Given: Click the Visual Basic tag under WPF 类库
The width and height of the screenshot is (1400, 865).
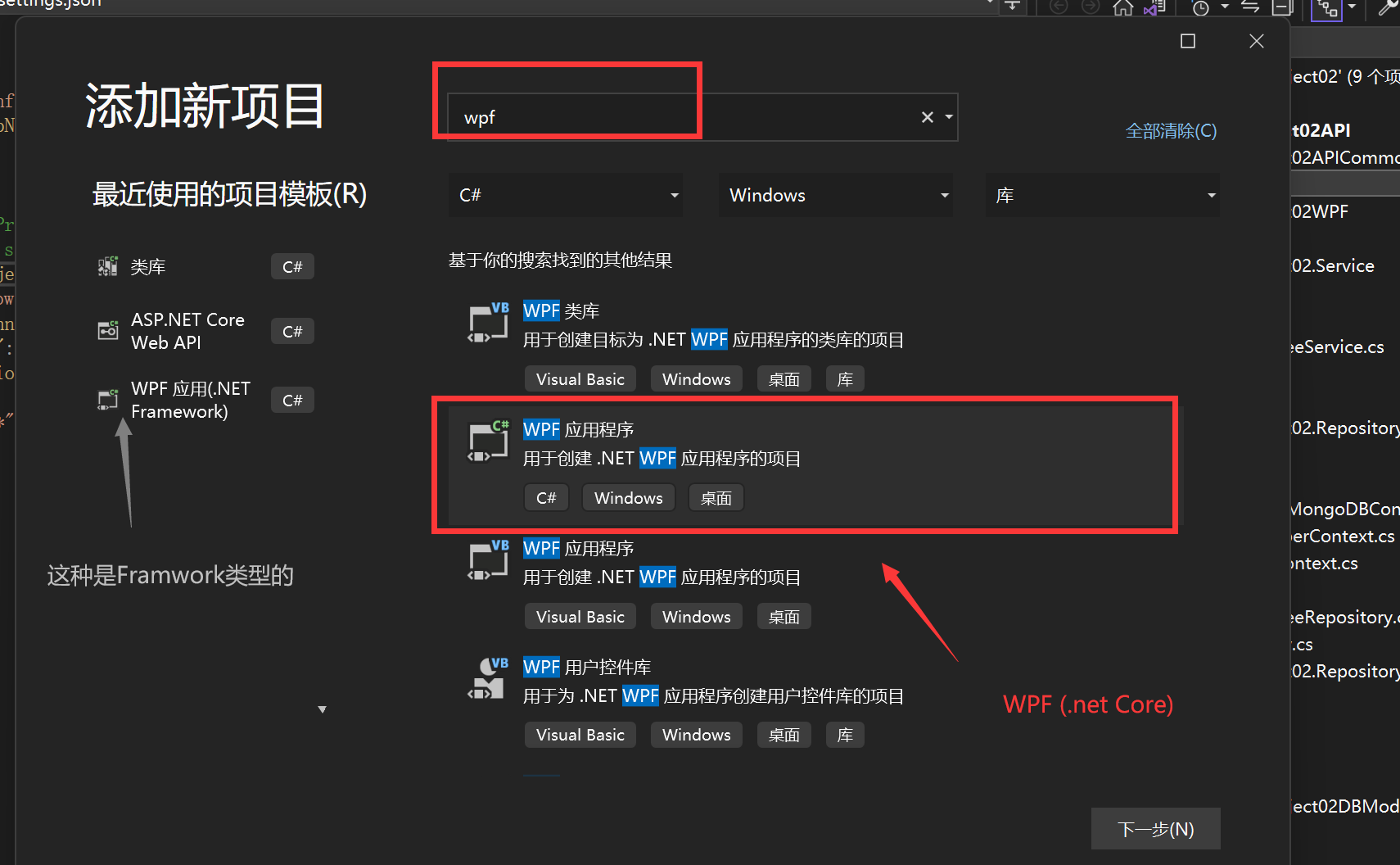Looking at the screenshot, I should click(580, 379).
